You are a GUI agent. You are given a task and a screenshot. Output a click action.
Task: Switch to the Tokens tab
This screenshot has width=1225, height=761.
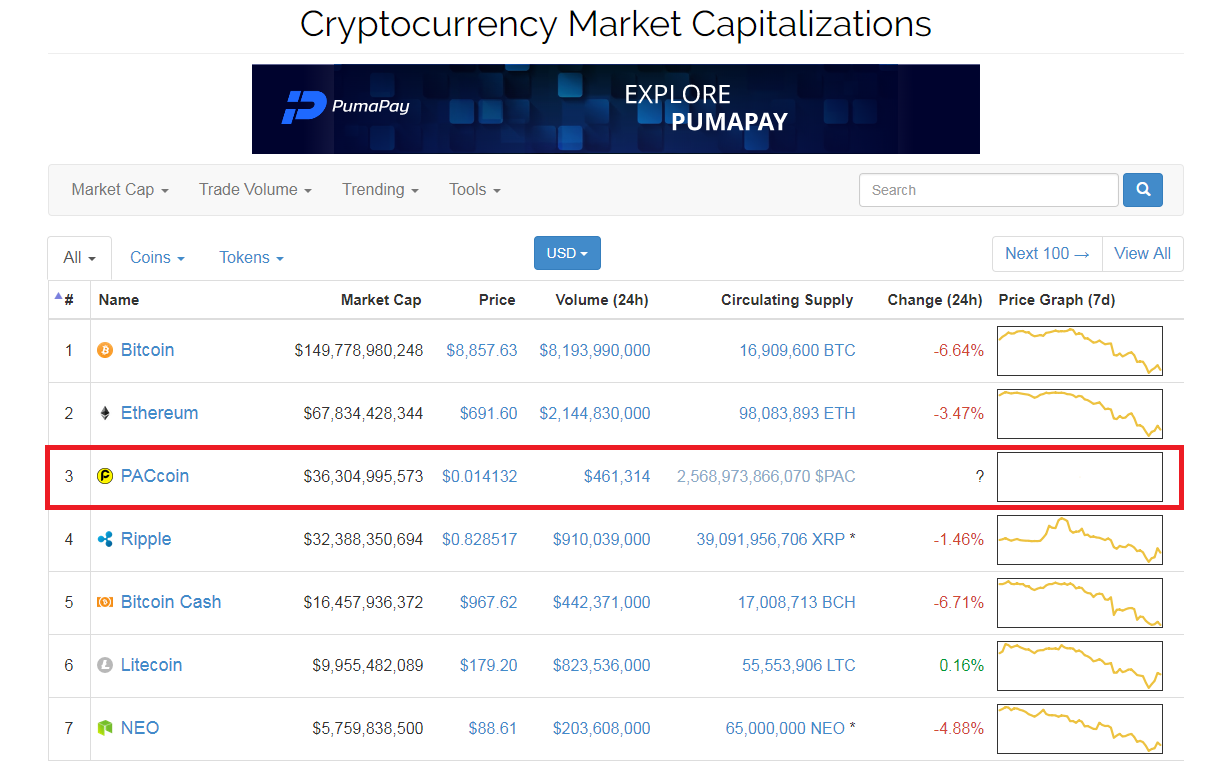click(x=251, y=257)
